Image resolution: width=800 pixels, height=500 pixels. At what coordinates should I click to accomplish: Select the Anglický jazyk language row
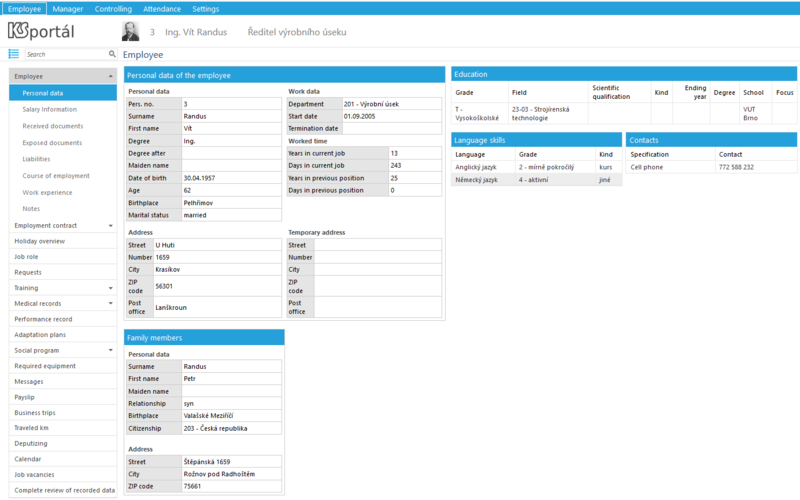tap(537, 167)
